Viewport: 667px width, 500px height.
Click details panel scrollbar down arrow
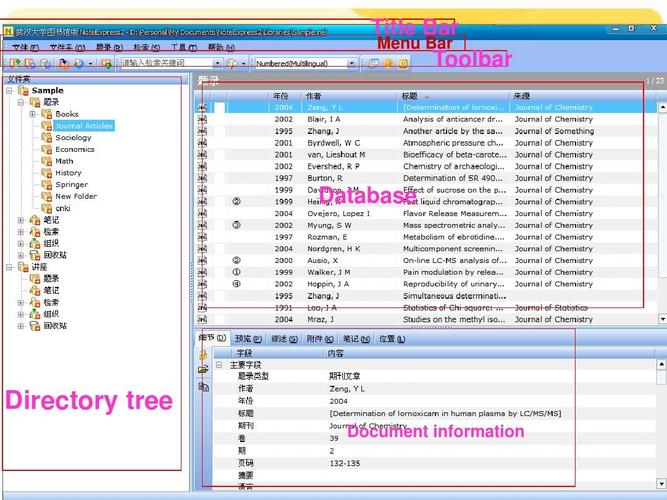(661, 483)
